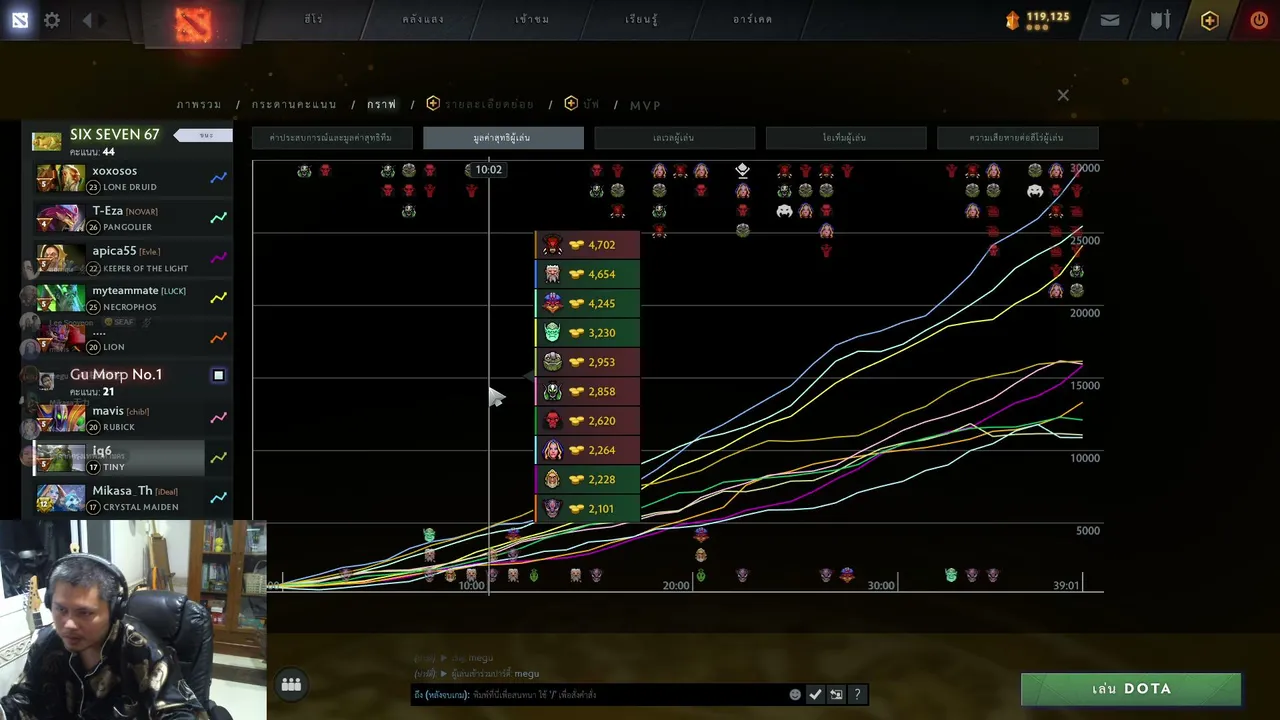Click the SIX SEVEN 67 team name
This screenshot has width=1280, height=720.
coord(114,134)
